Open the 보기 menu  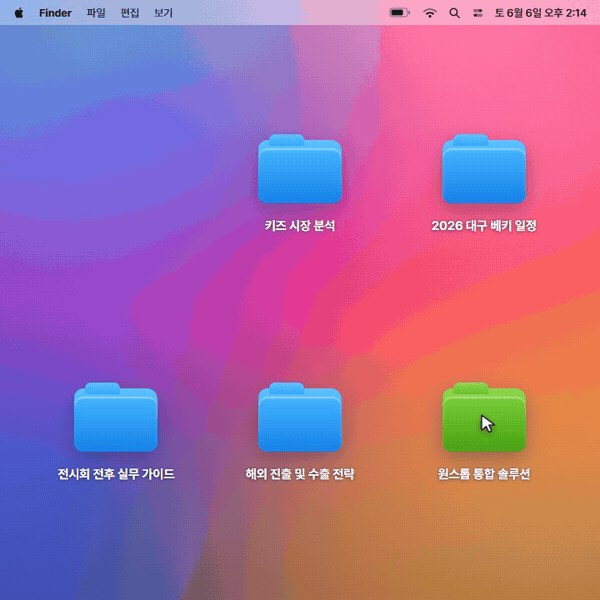pyautogui.click(x=163, y=13)
